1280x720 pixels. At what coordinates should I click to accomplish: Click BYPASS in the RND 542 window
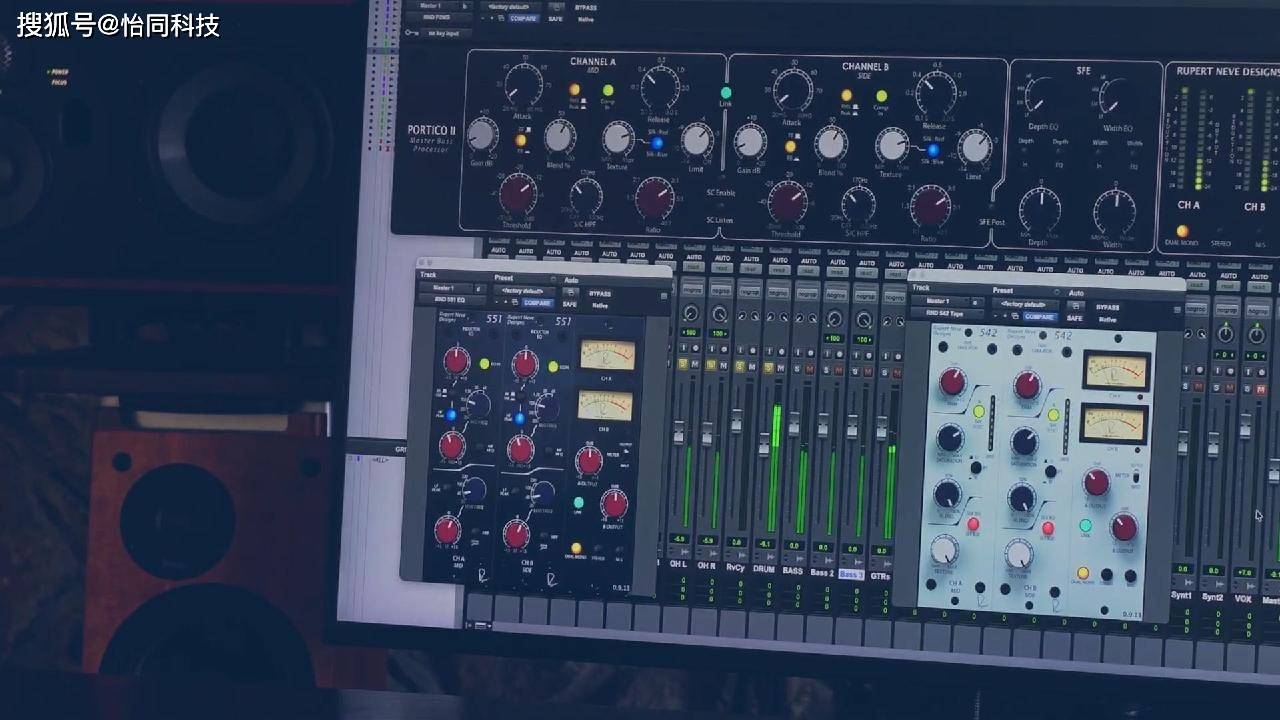(1107, 308)
